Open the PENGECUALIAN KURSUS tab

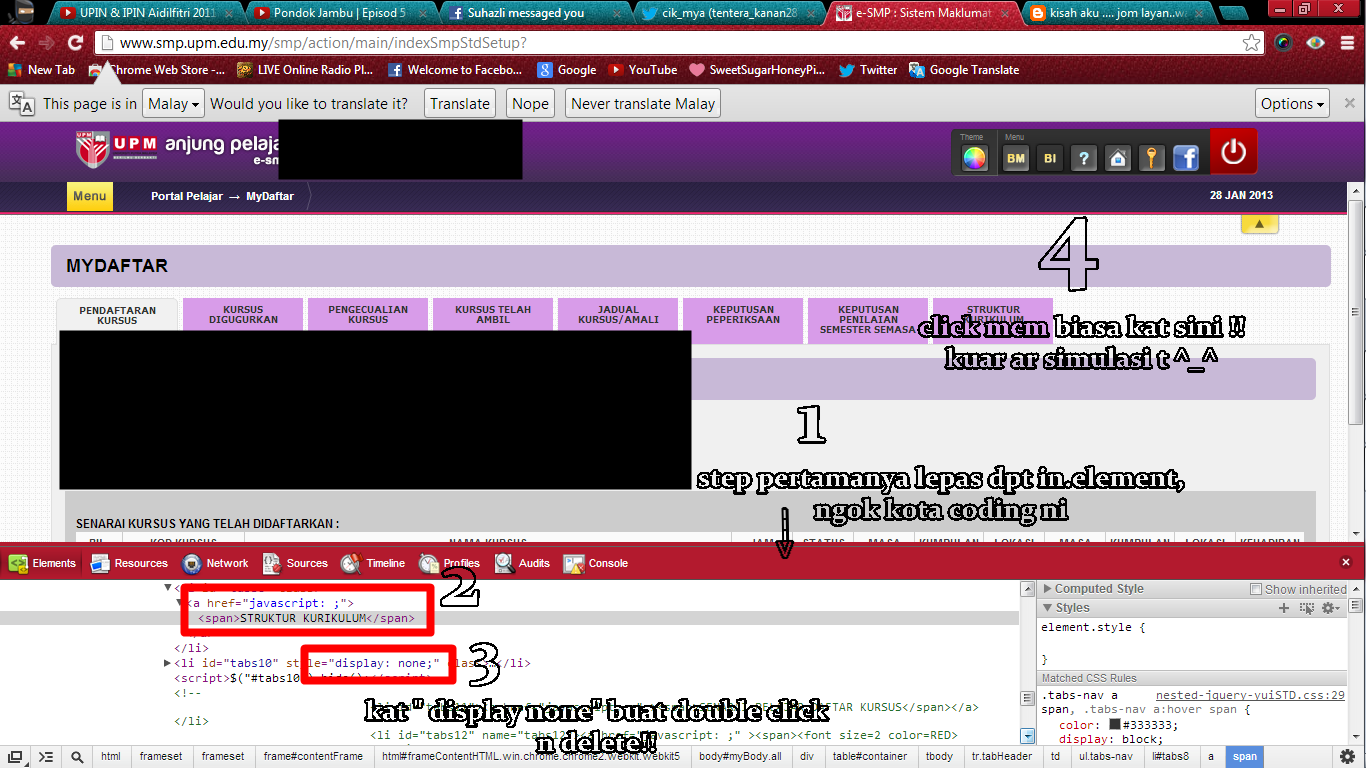pos(368,314)
